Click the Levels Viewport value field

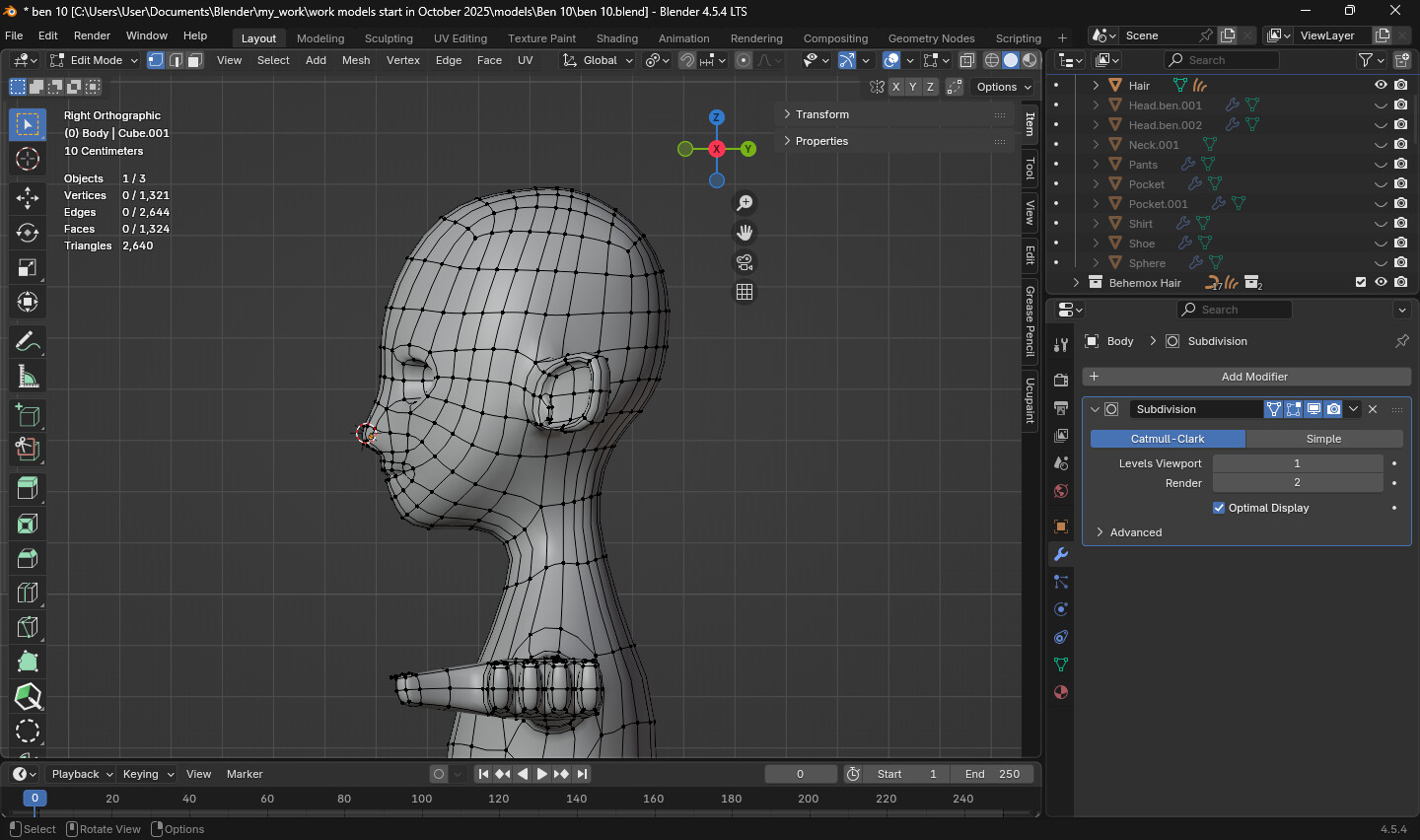coord(1297,463)
